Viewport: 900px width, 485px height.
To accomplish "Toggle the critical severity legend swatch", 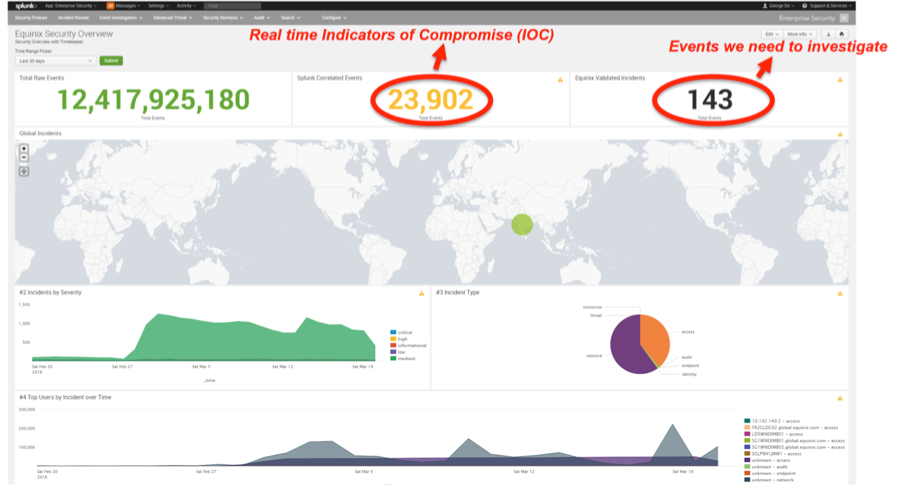I will pos(393,332).
